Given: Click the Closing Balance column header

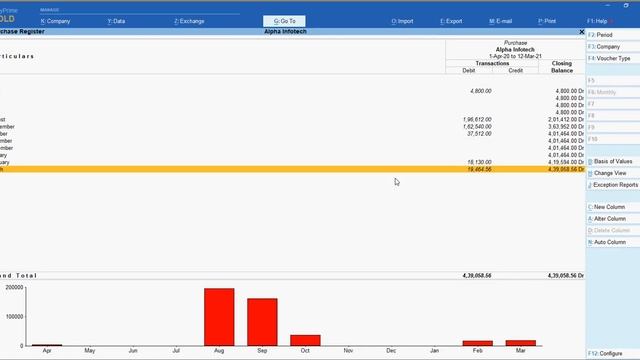Looking at the screenshot, I should [x=562, y=67].
